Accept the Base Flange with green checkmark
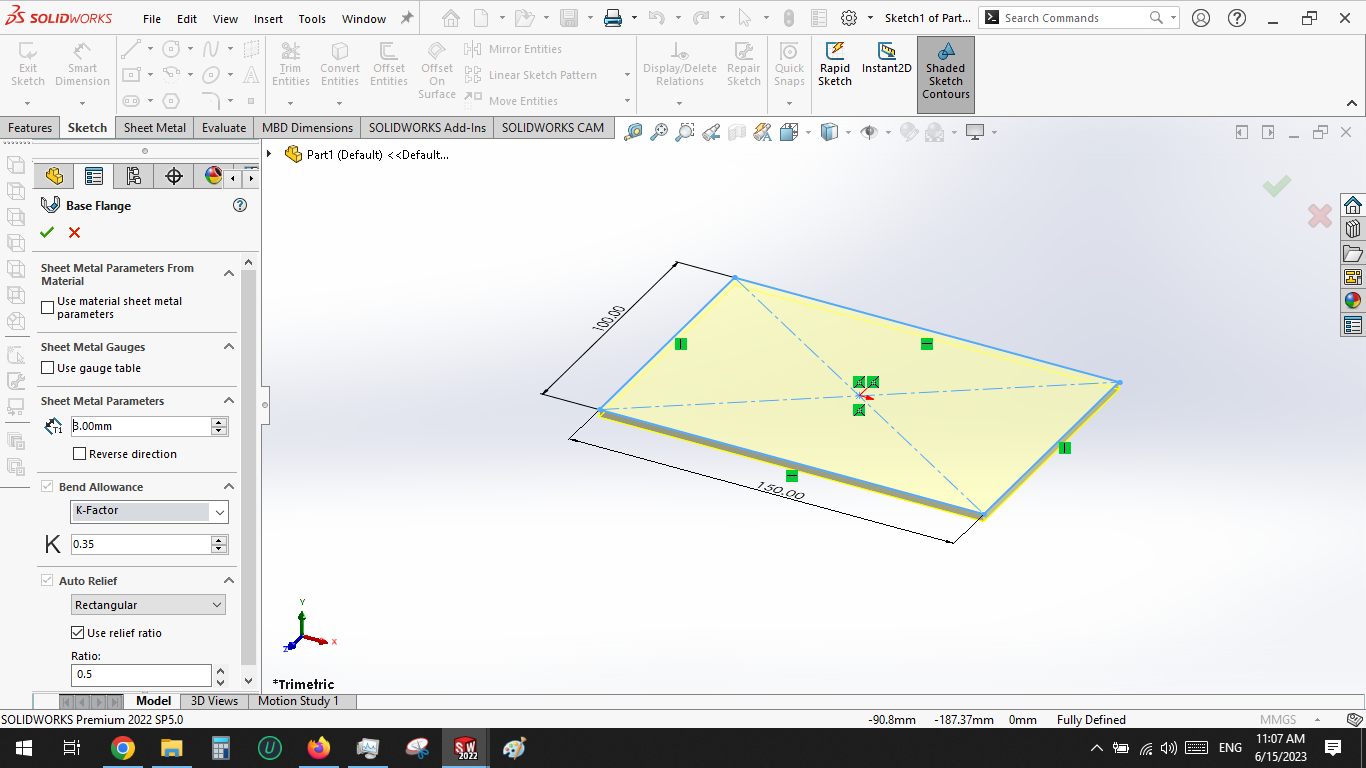The width and height of the screenshot is (1366, 768). pyautogui.click(x=46, y=232)
